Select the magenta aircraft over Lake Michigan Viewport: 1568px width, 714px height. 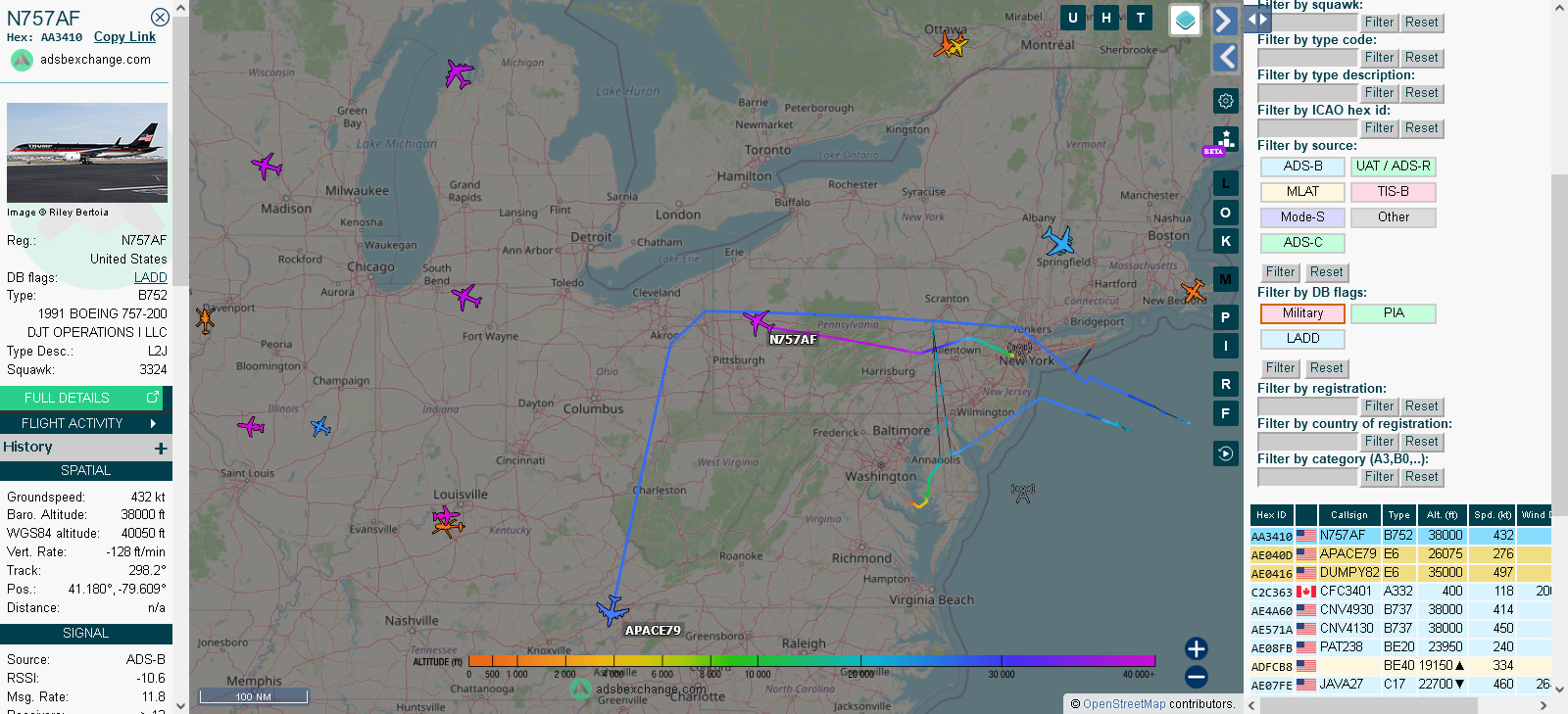pyautogui.click(x=459, y=73)
